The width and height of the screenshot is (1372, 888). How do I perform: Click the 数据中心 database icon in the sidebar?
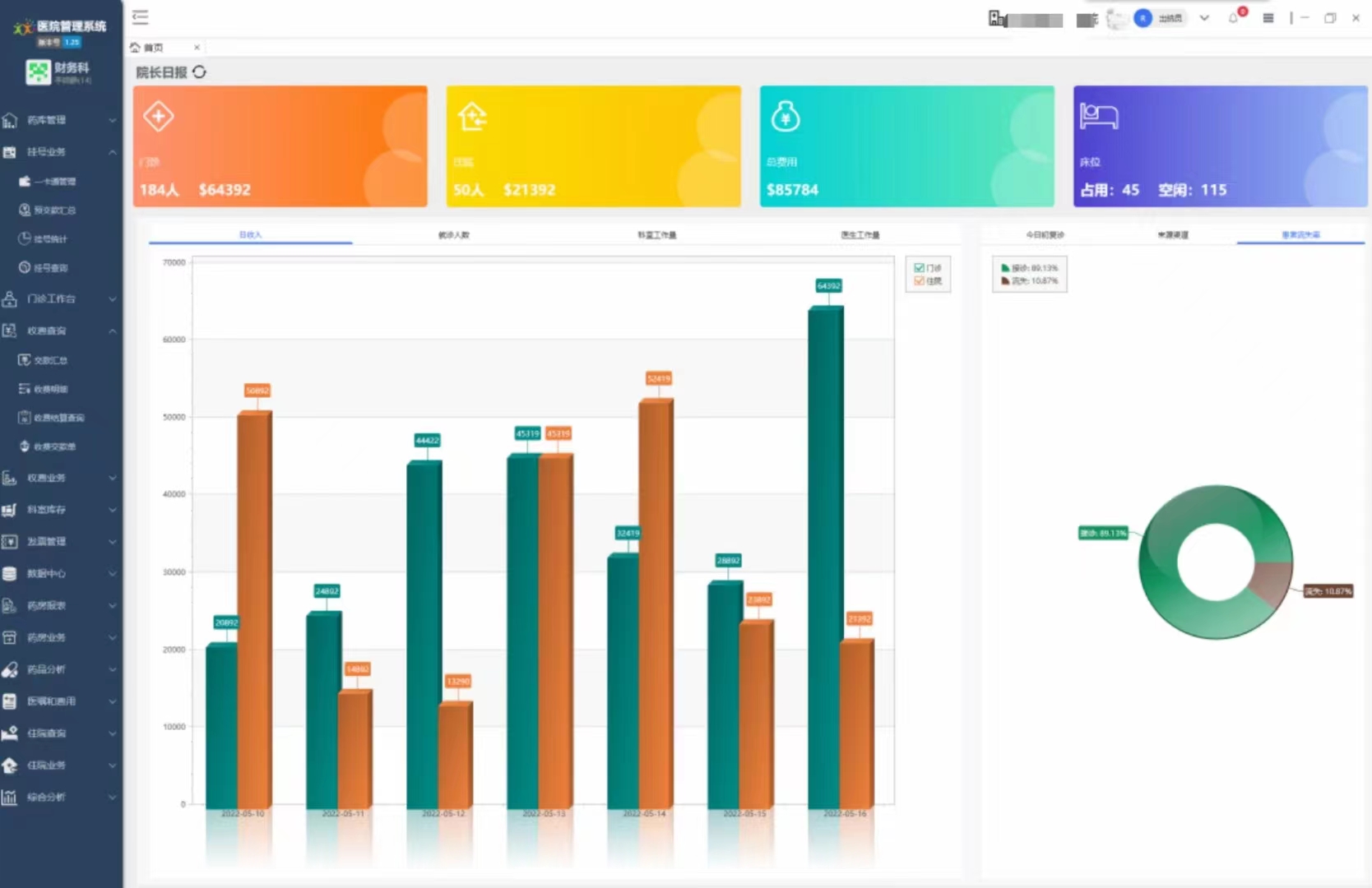[x=10, y=574]
